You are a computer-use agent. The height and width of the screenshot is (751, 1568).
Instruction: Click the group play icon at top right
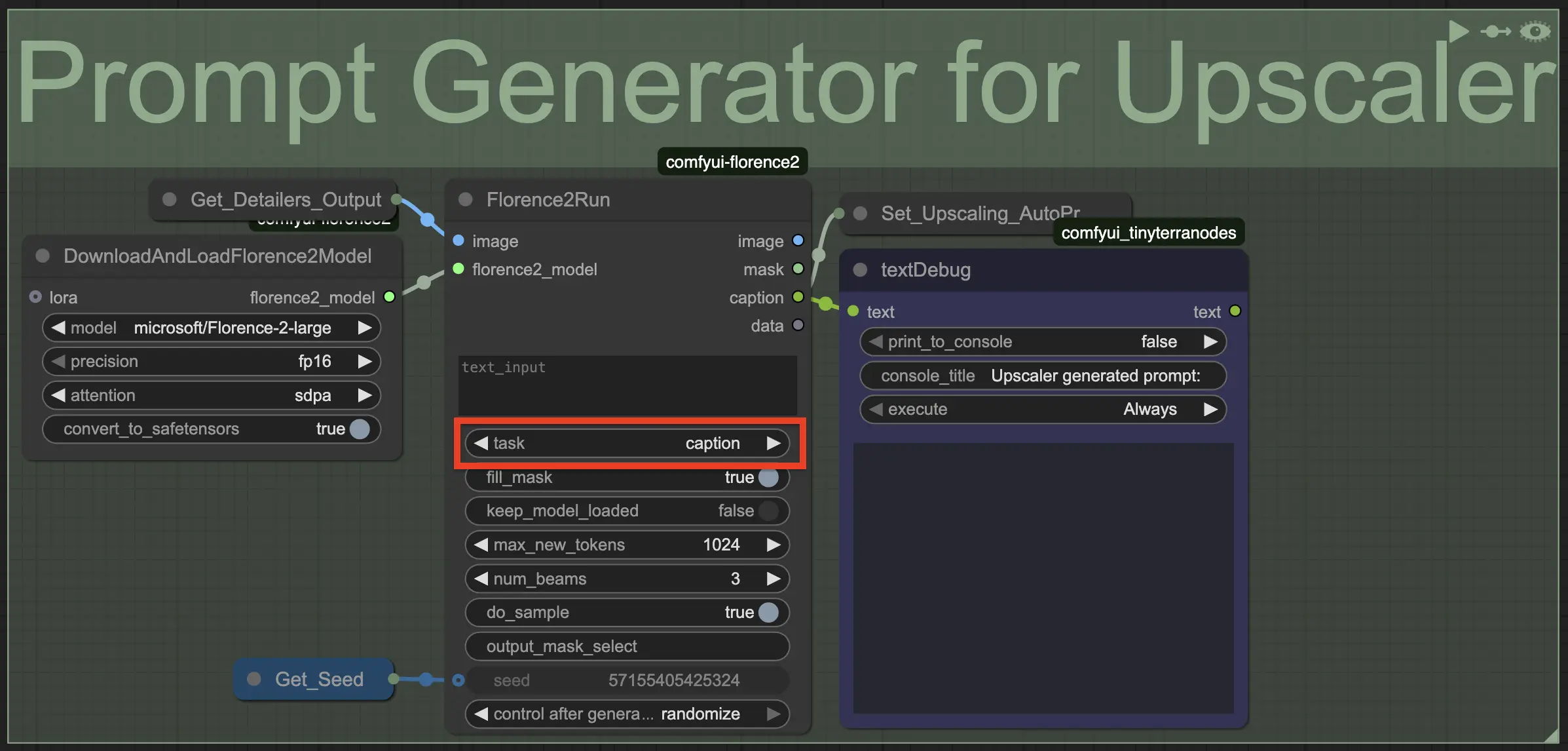tap(1457, 31)
